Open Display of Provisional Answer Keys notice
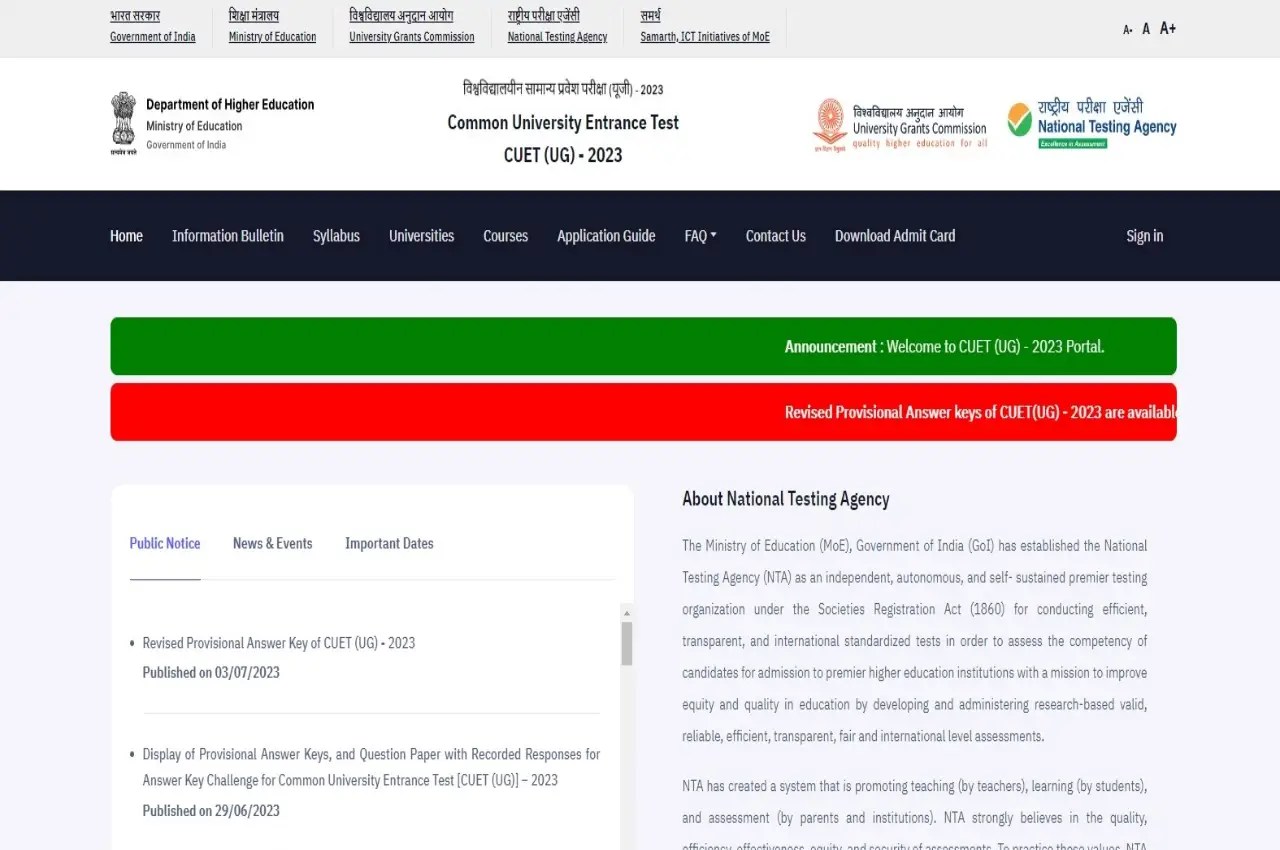 click(x=371, y=767)
